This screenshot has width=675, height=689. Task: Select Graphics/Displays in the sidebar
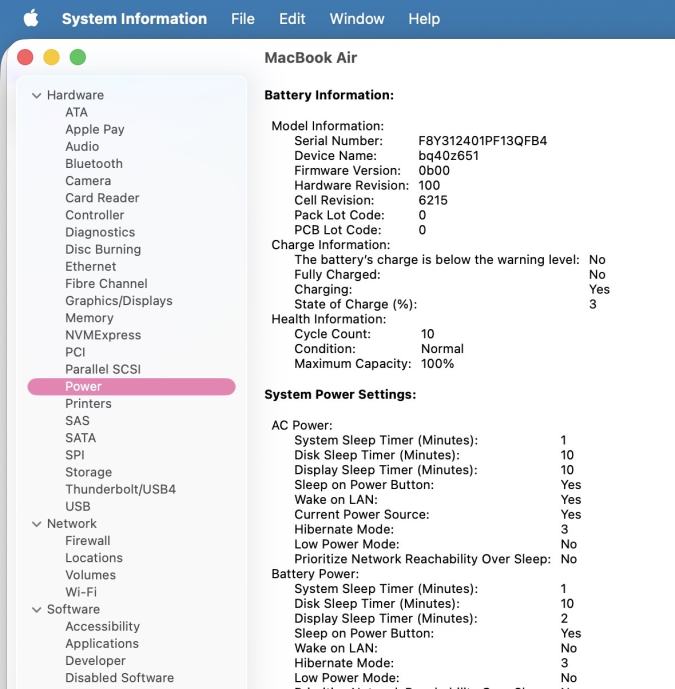point(119,301)
